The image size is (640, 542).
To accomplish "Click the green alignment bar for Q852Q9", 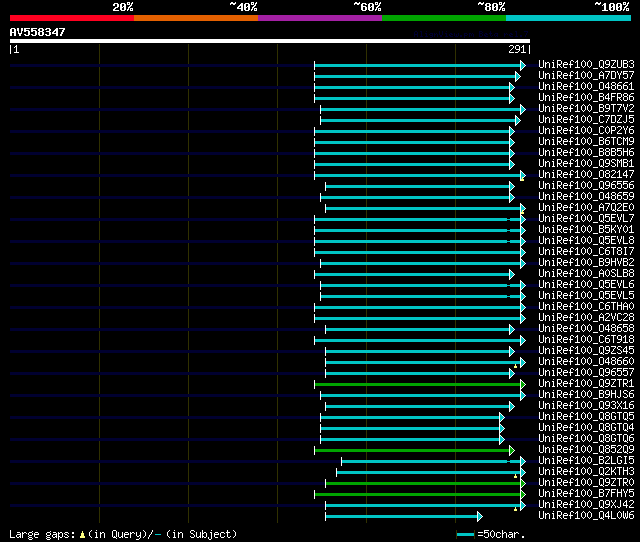I will coord(412,451).
